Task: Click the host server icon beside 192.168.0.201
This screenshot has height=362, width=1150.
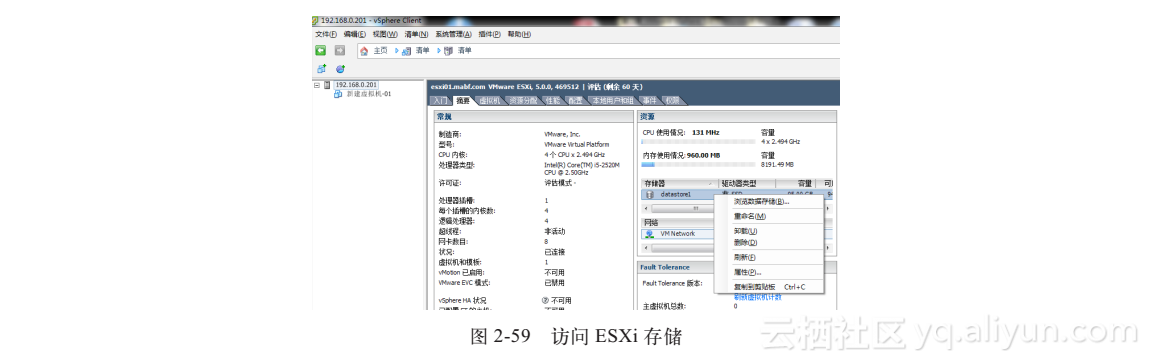Action: (327, 85)
